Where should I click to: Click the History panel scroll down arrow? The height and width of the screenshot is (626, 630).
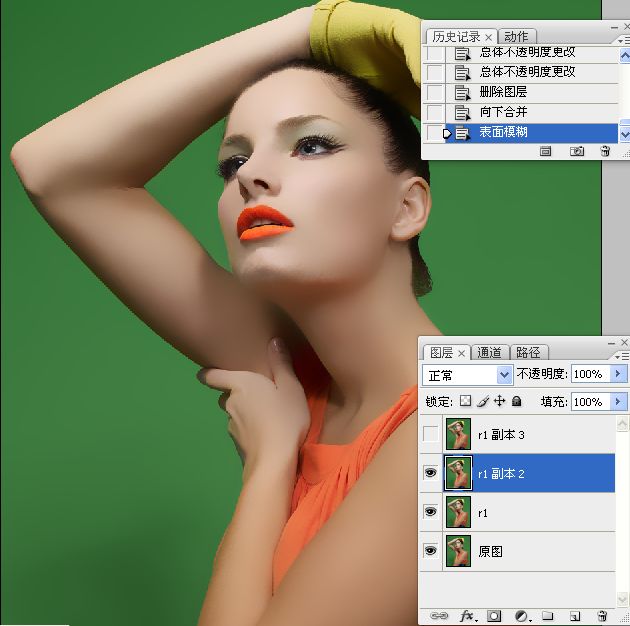(625, 134)
